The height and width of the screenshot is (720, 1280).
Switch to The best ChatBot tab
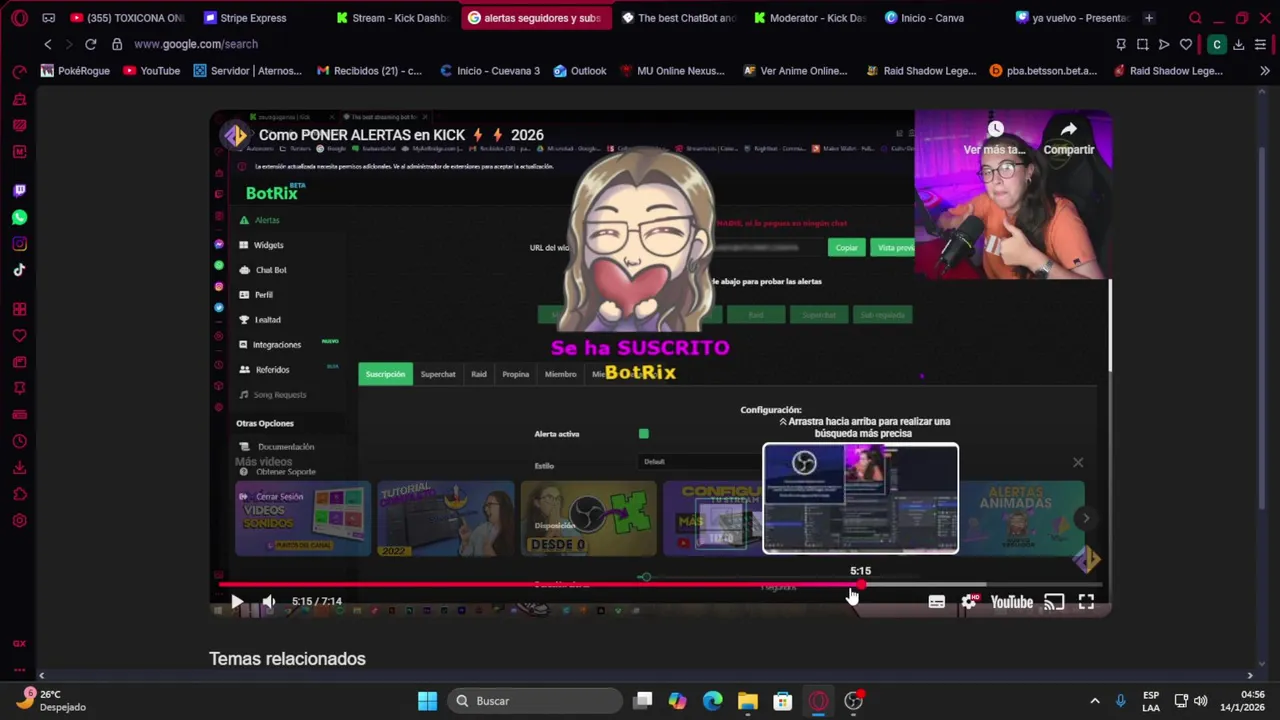pos(679,18)
